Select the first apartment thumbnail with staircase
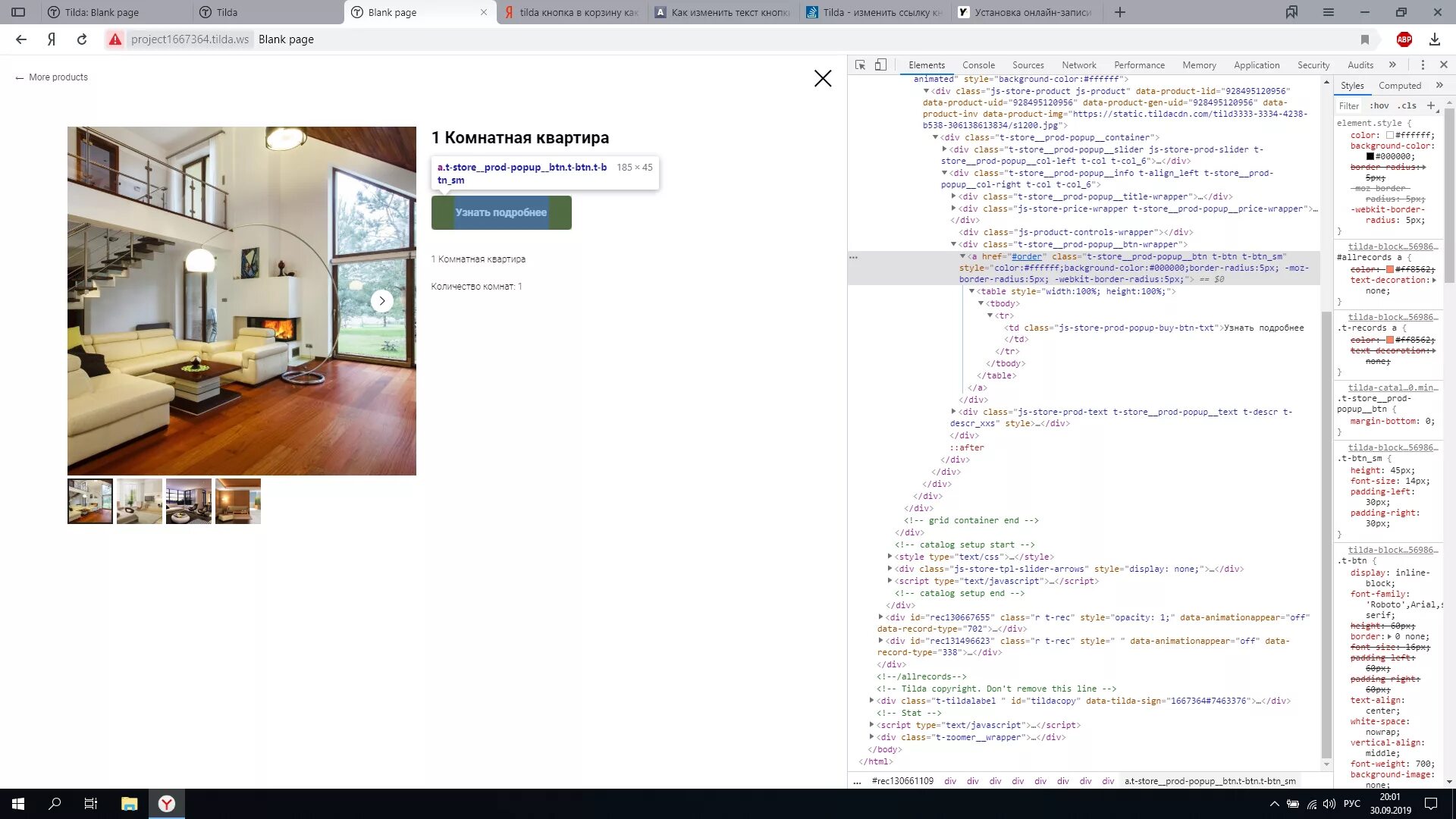1456x819 pixels. pos(90,501)
